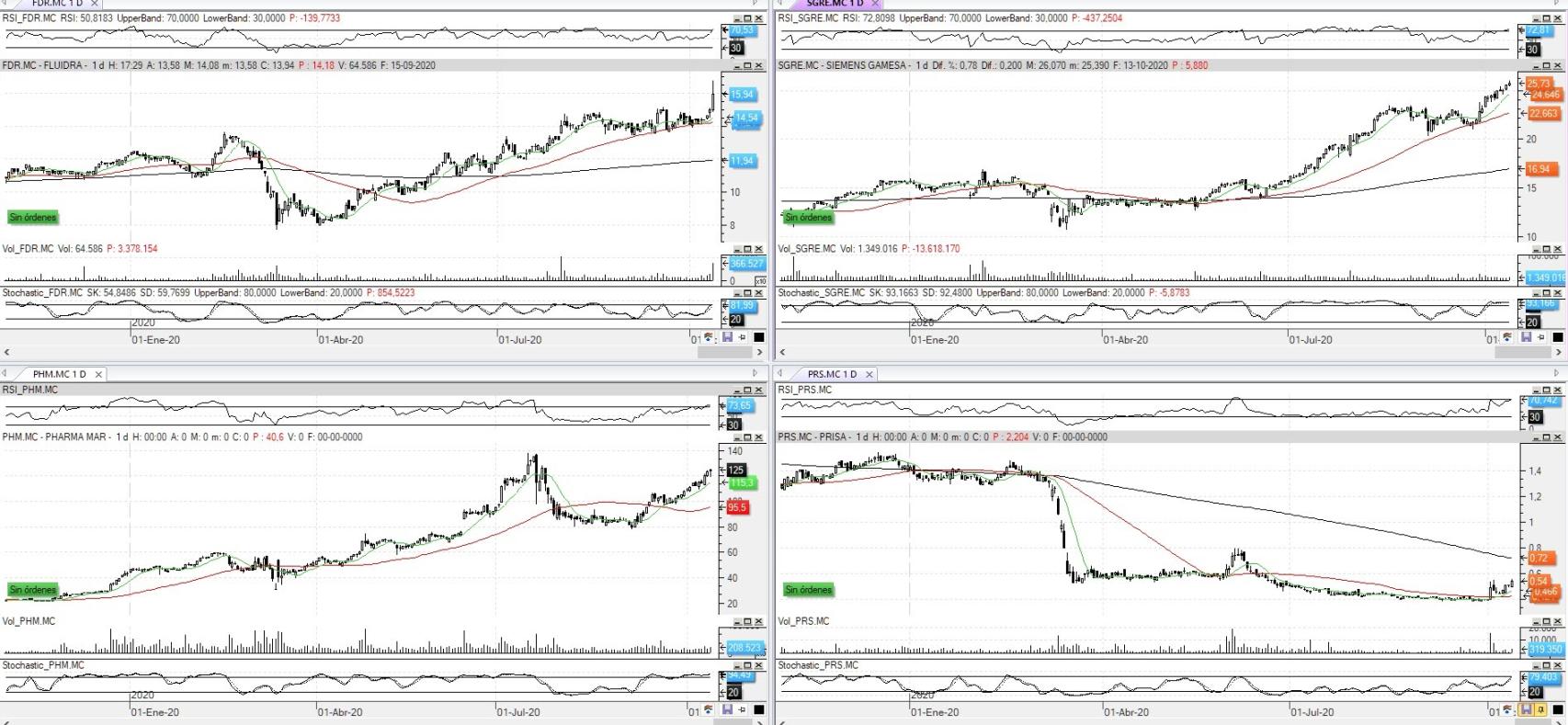The width and height of the screenshot is (1568, 725).
Task: Click the highlighted save icon in Prisa chart
Action: tap(1527, 709)
